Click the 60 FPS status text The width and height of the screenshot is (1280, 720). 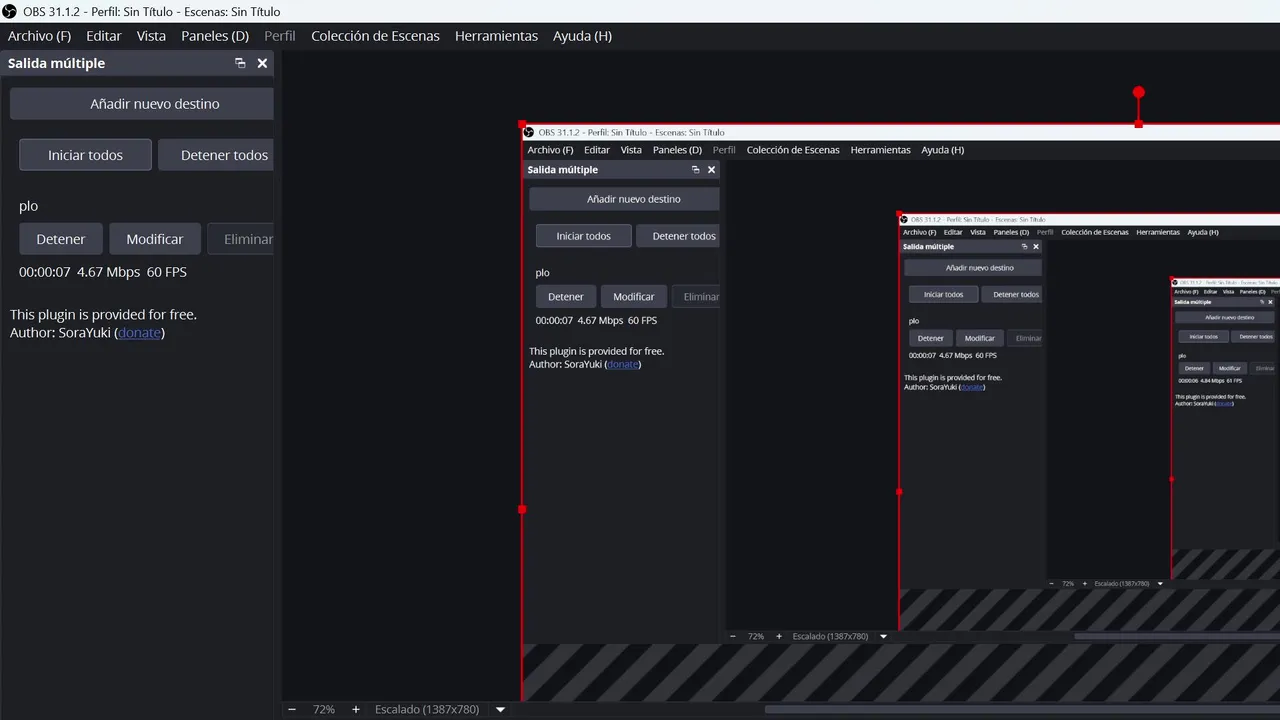(x=167, y=272)
